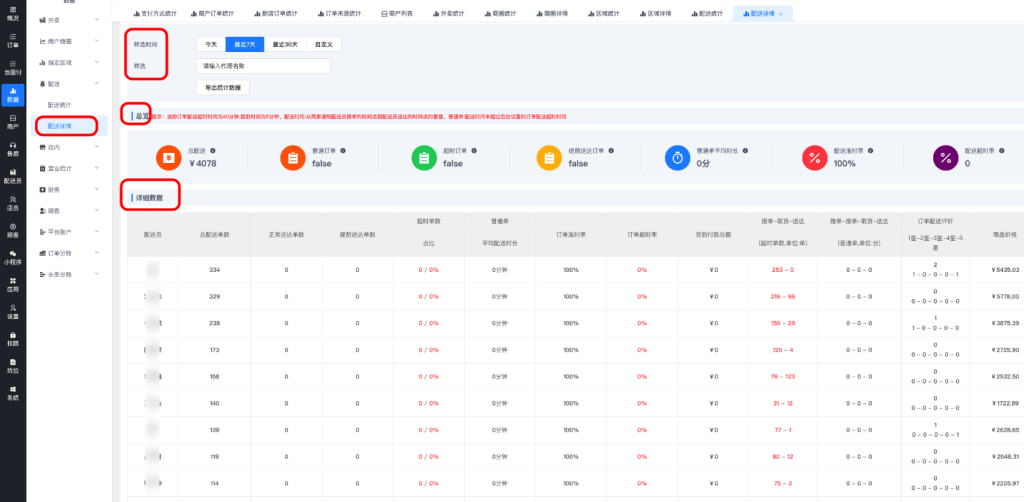1024x502 pixels.
Task: Expand the 平台账户 menu group
Action: [68, 232]
